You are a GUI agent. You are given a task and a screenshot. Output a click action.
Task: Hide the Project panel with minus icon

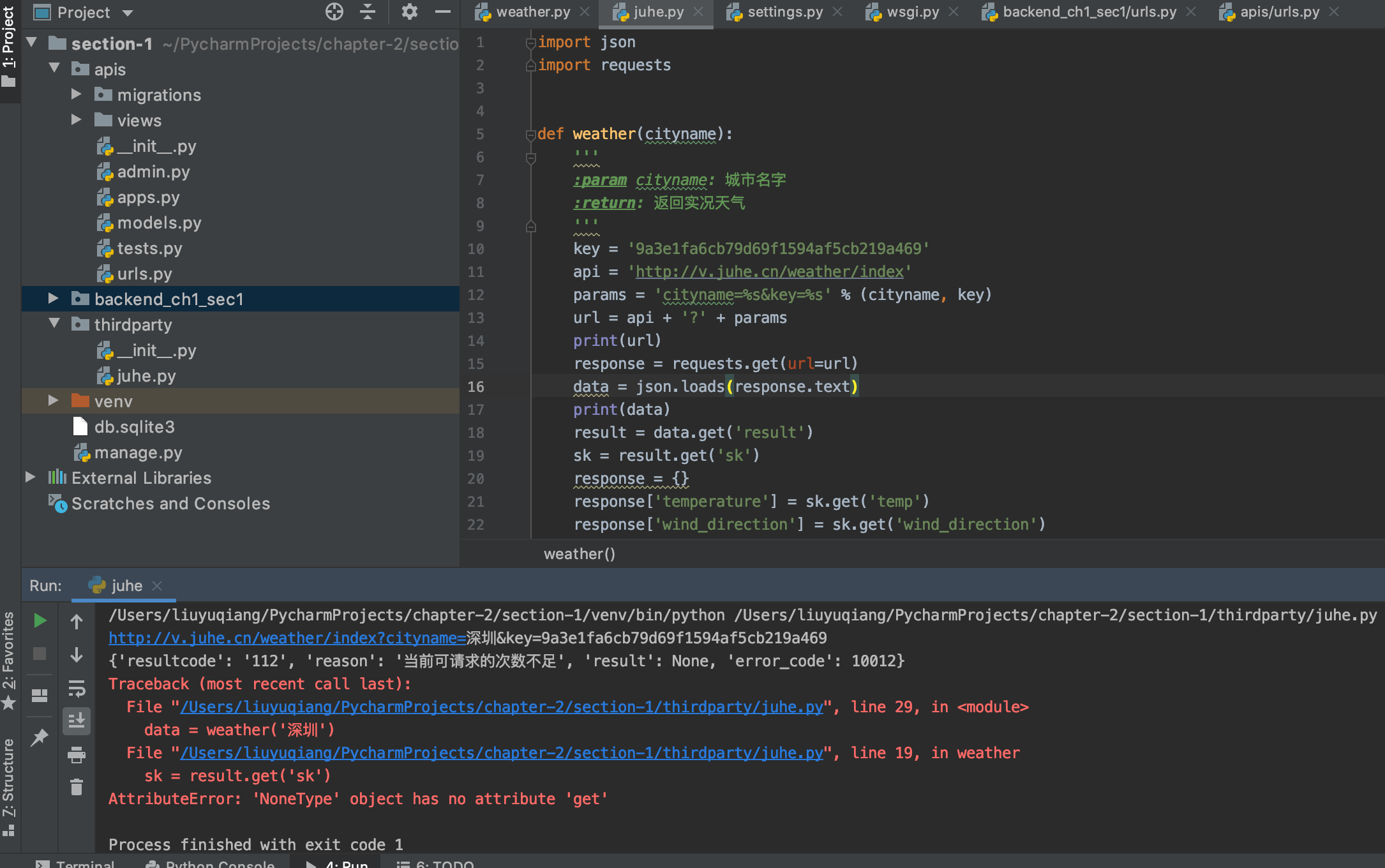(x=443, y=11)
